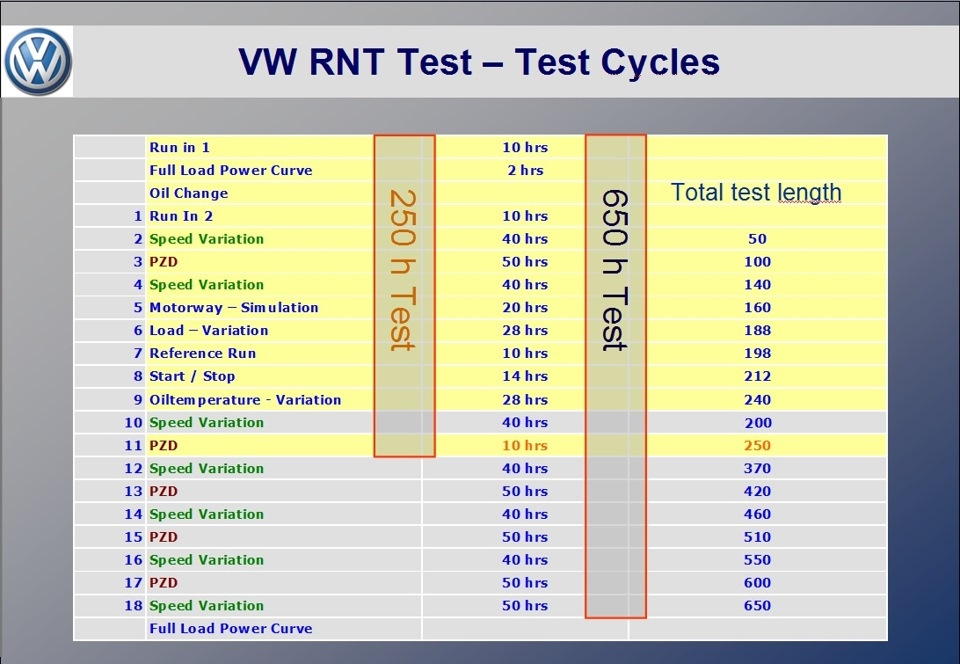This screenshot has height=664, width=960.
Task: Click the total length value "188"
Action: [x=757, y=330]
